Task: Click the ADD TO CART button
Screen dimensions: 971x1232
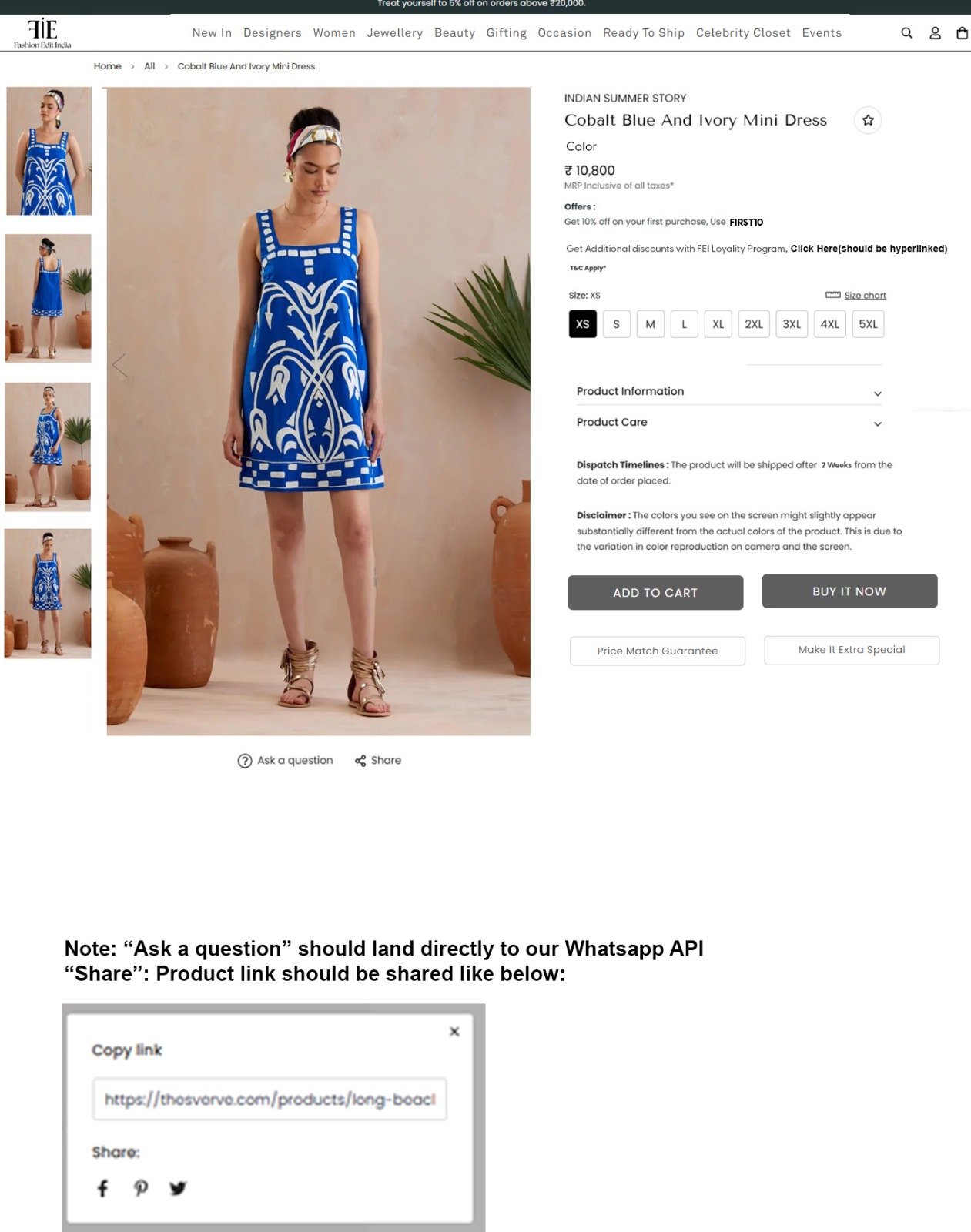Action: pyautogui.click(x=655, y=593)
